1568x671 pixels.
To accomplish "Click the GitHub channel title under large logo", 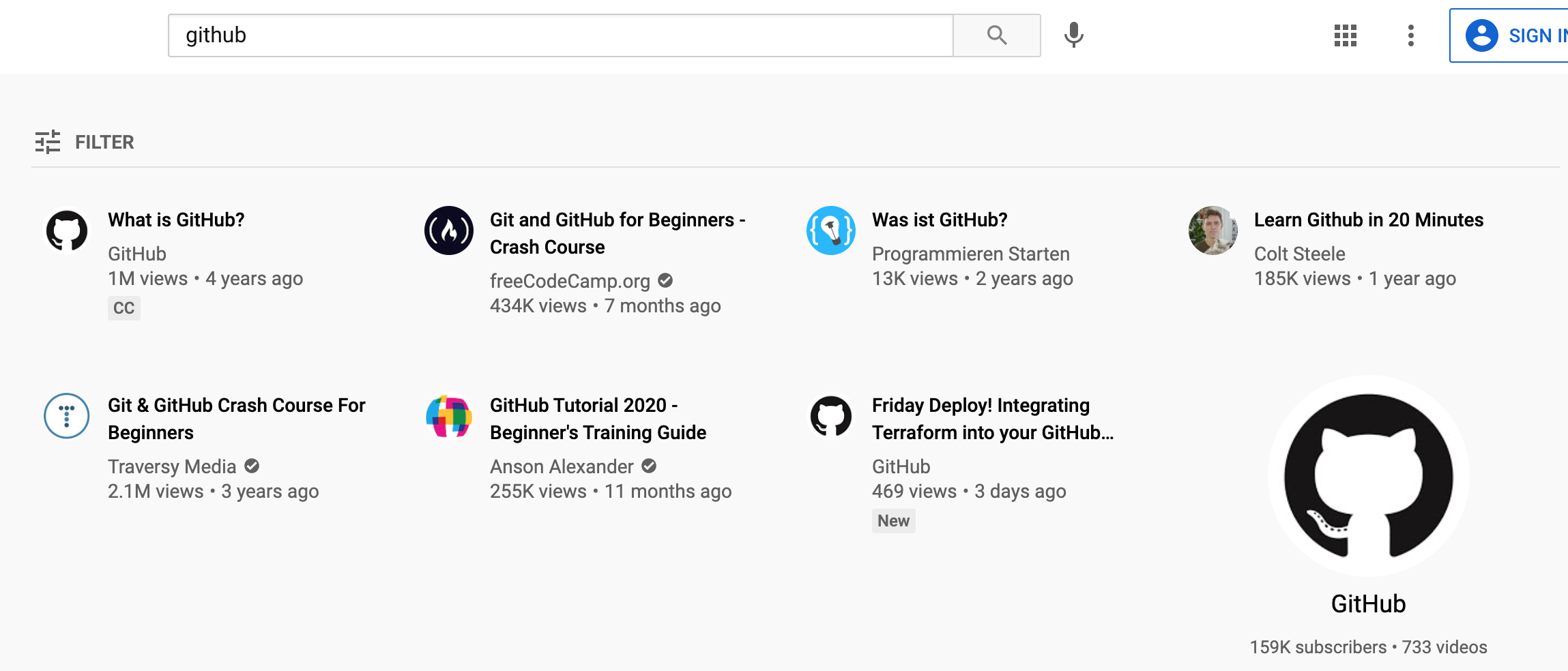I will [1369, 604].
